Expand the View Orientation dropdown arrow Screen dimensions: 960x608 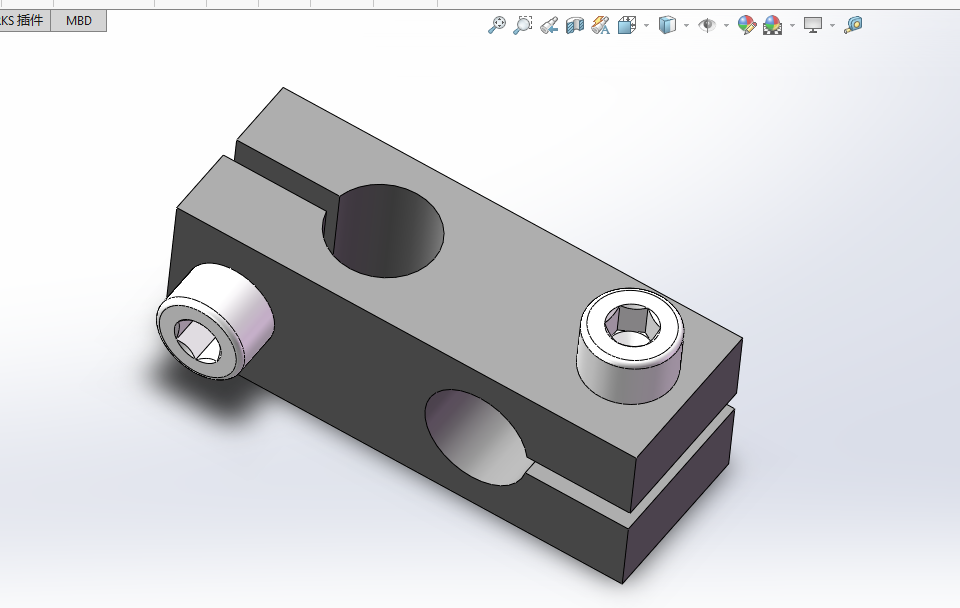647,26
